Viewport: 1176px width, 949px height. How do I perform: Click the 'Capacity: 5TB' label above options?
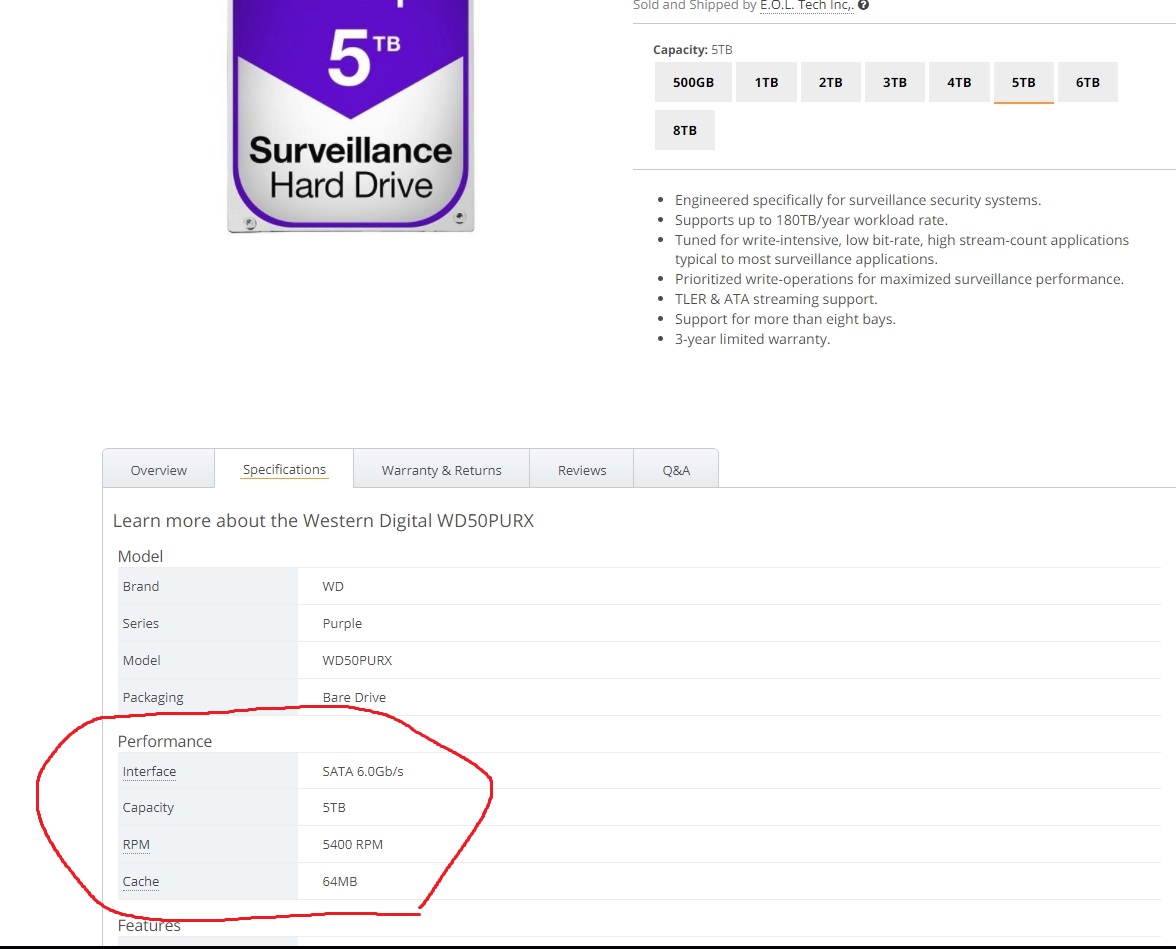pos(692,50)
